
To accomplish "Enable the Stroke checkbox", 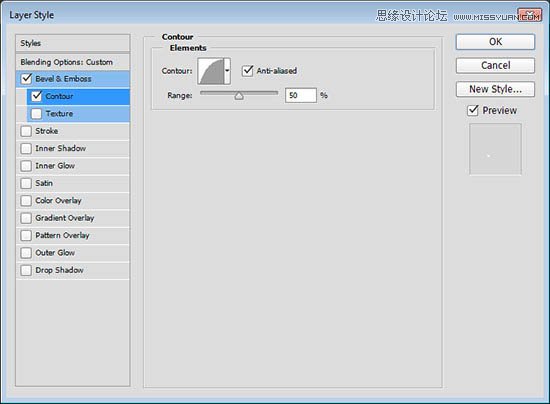I will [x=26, y=131].
